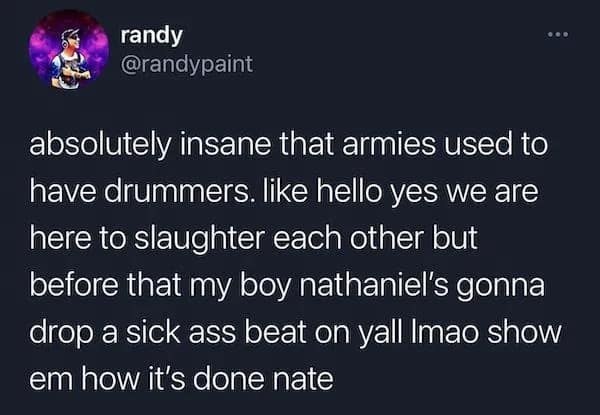Click the word "before" starting the fourth line

[74, 286]
